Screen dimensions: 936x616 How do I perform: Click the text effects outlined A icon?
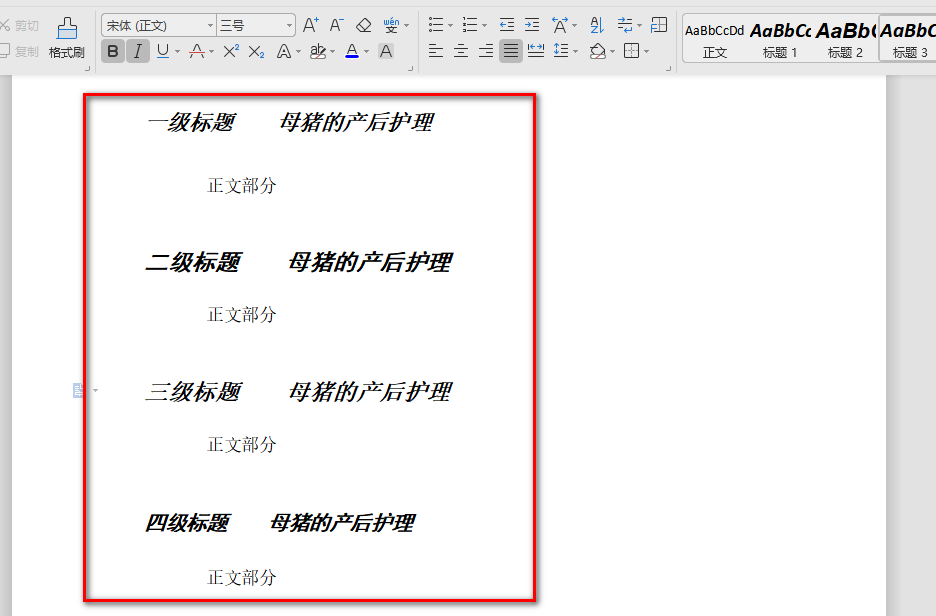click(284, 51)
